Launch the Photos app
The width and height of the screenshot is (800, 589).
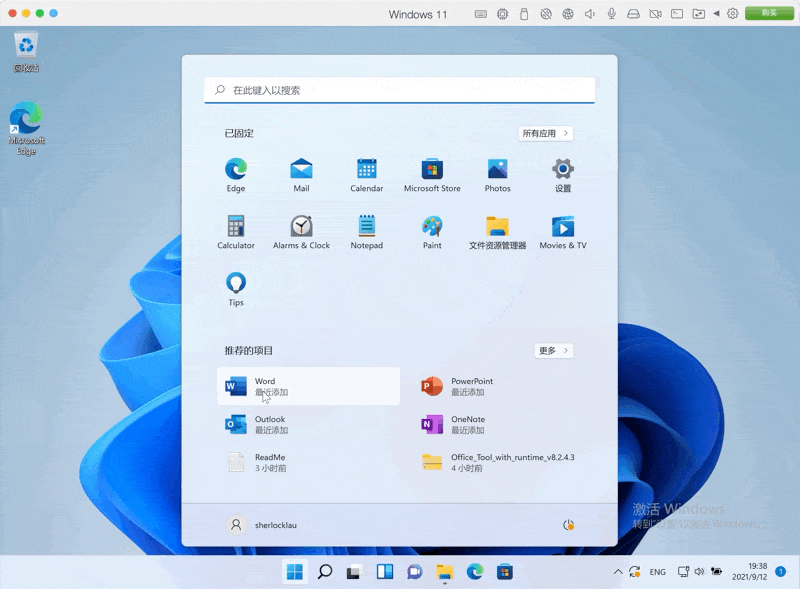click(x=497, y=175)
